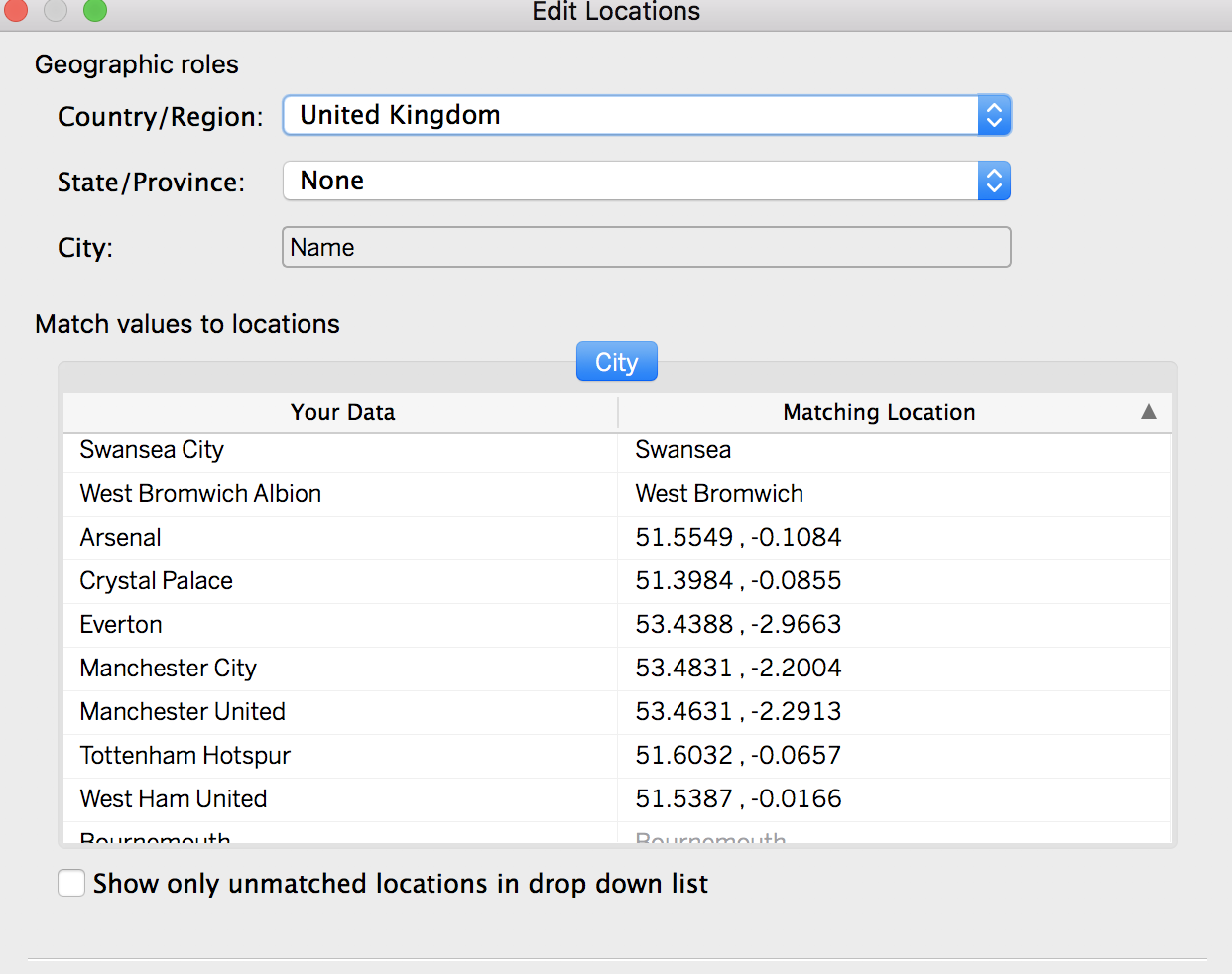The image size is (1232, 974).
Task: Select the City tab
Action: 616,363
